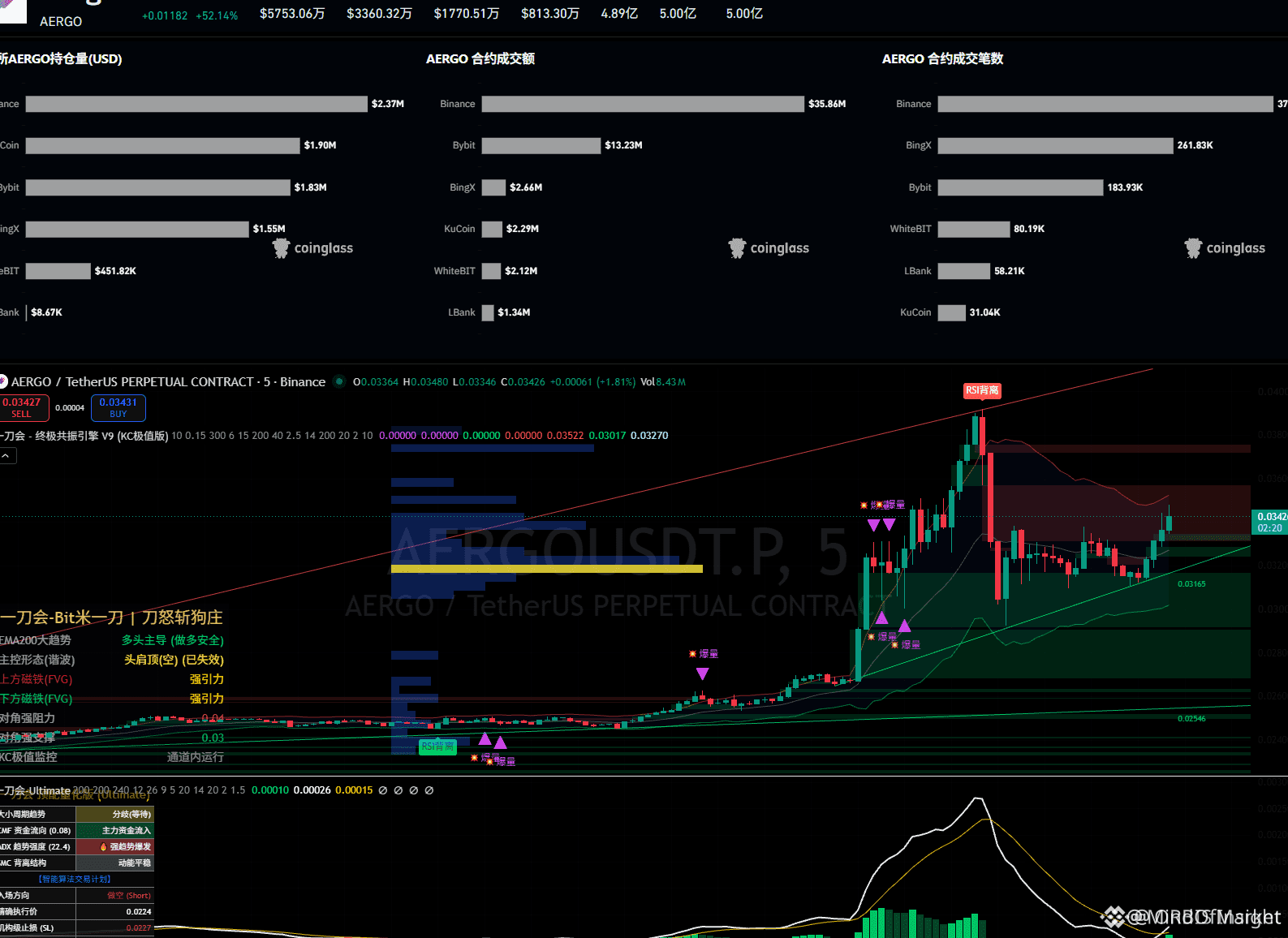Click the AERGO 合约成交额 chart title
Viewport: 1288px width, 938px height.
pos(480,58)
